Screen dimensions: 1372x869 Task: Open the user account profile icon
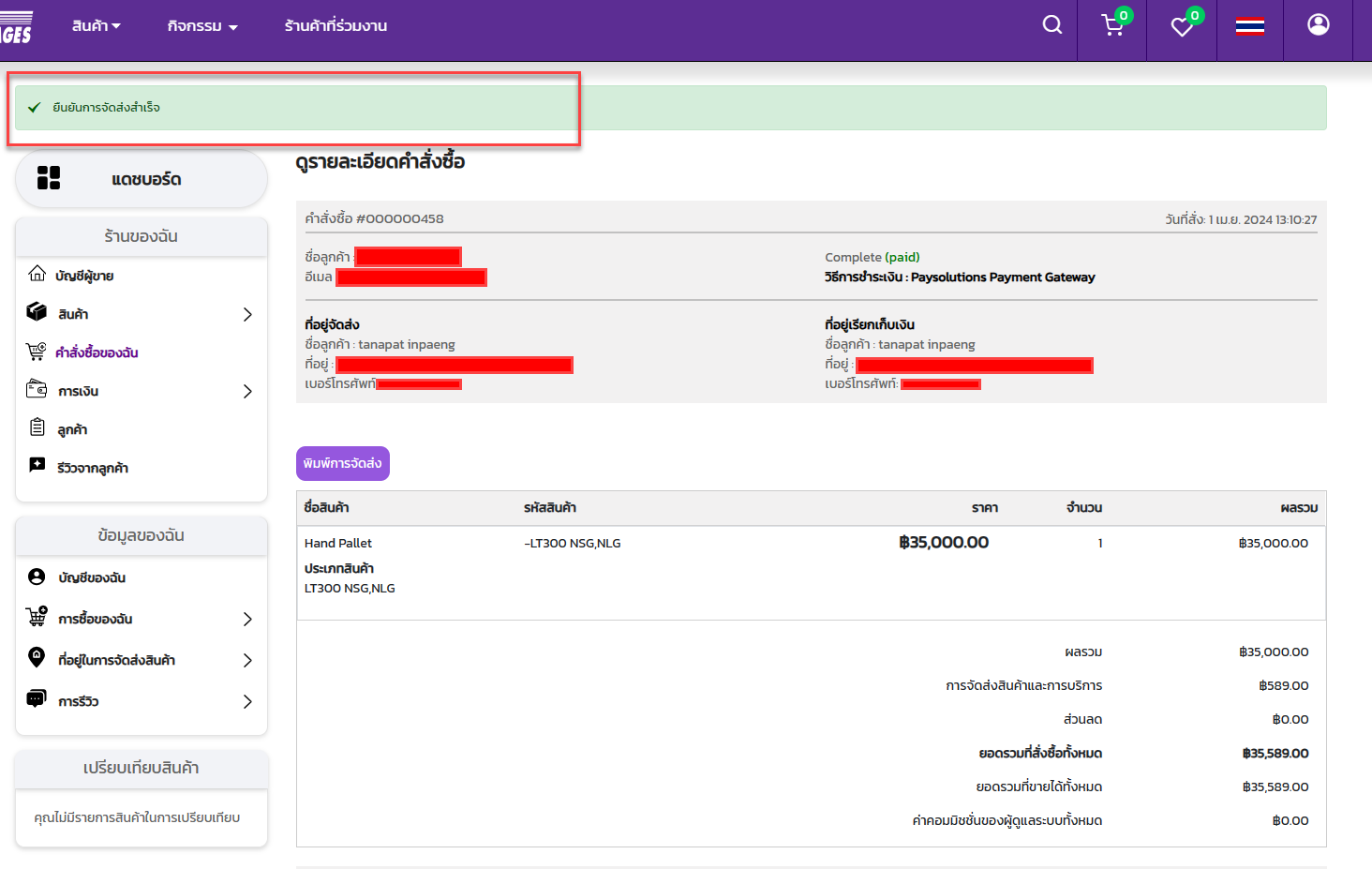click(x=1318, y=25)
